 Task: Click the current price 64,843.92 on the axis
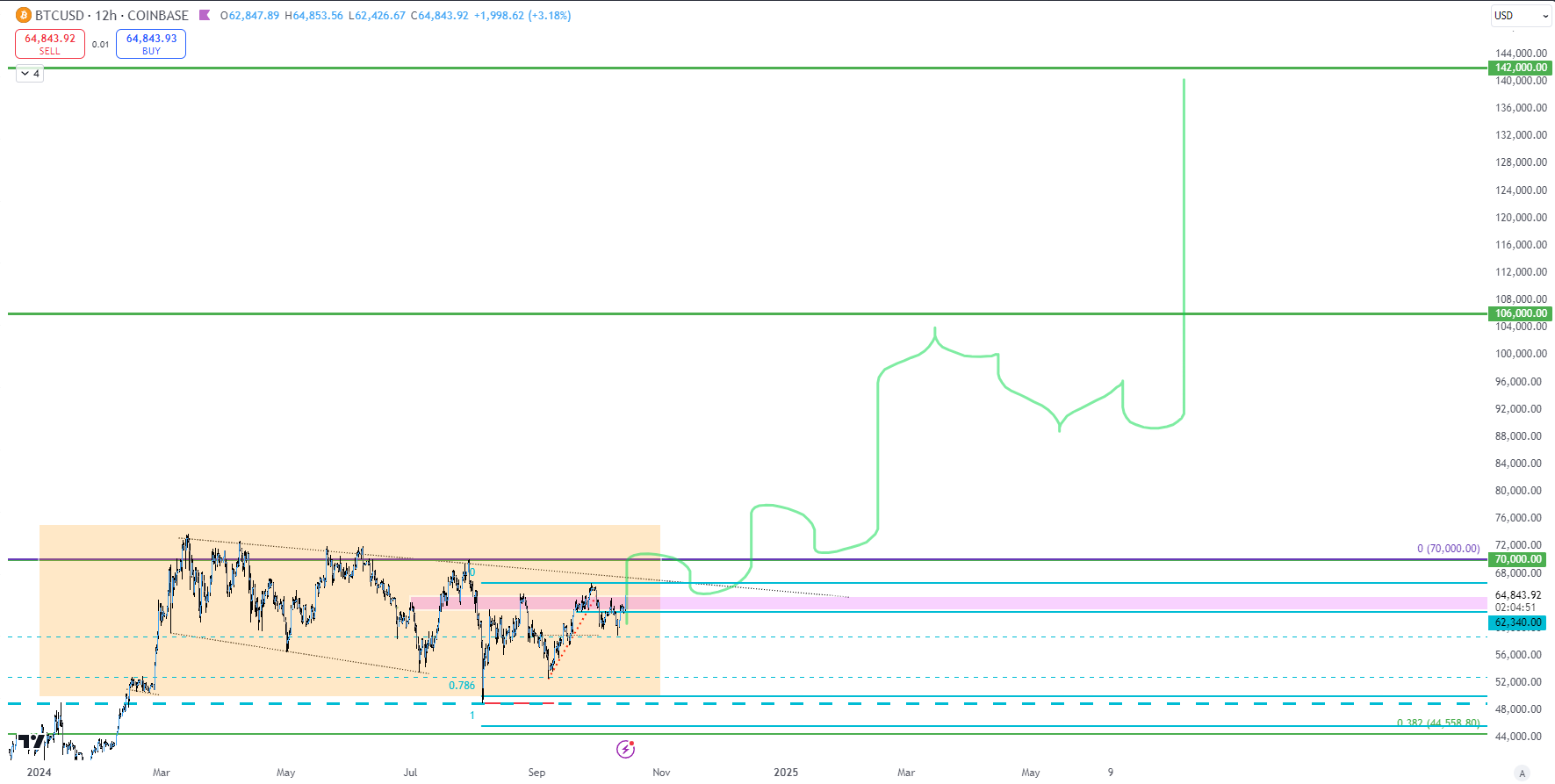tap(1518, 595)
